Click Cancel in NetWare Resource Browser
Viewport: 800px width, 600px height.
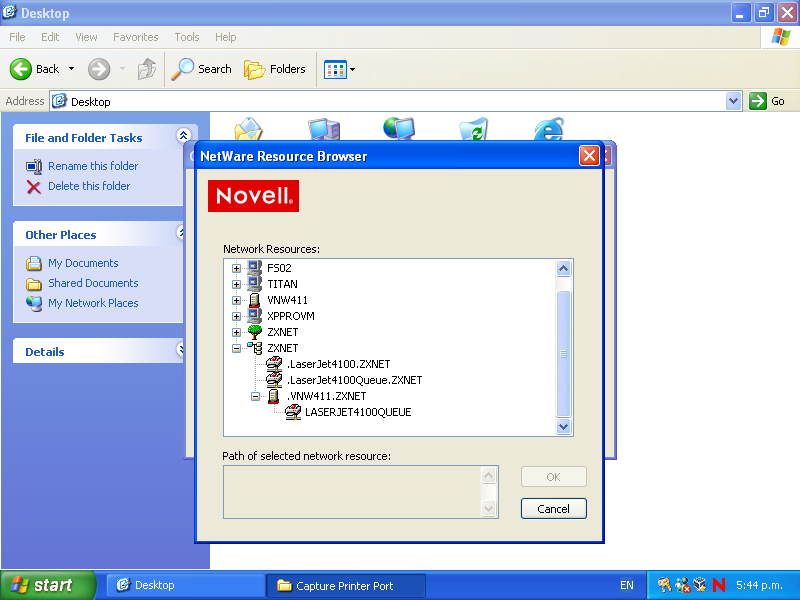(554, 509)
